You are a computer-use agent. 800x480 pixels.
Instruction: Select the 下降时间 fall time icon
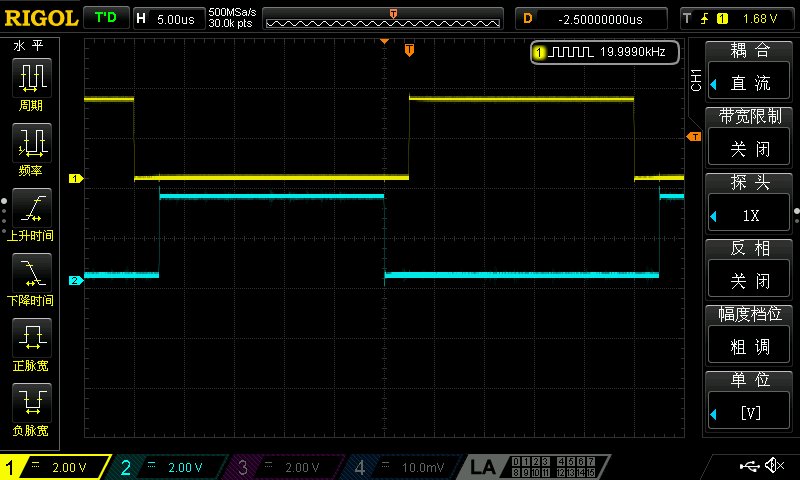click(x=32, y=272)
